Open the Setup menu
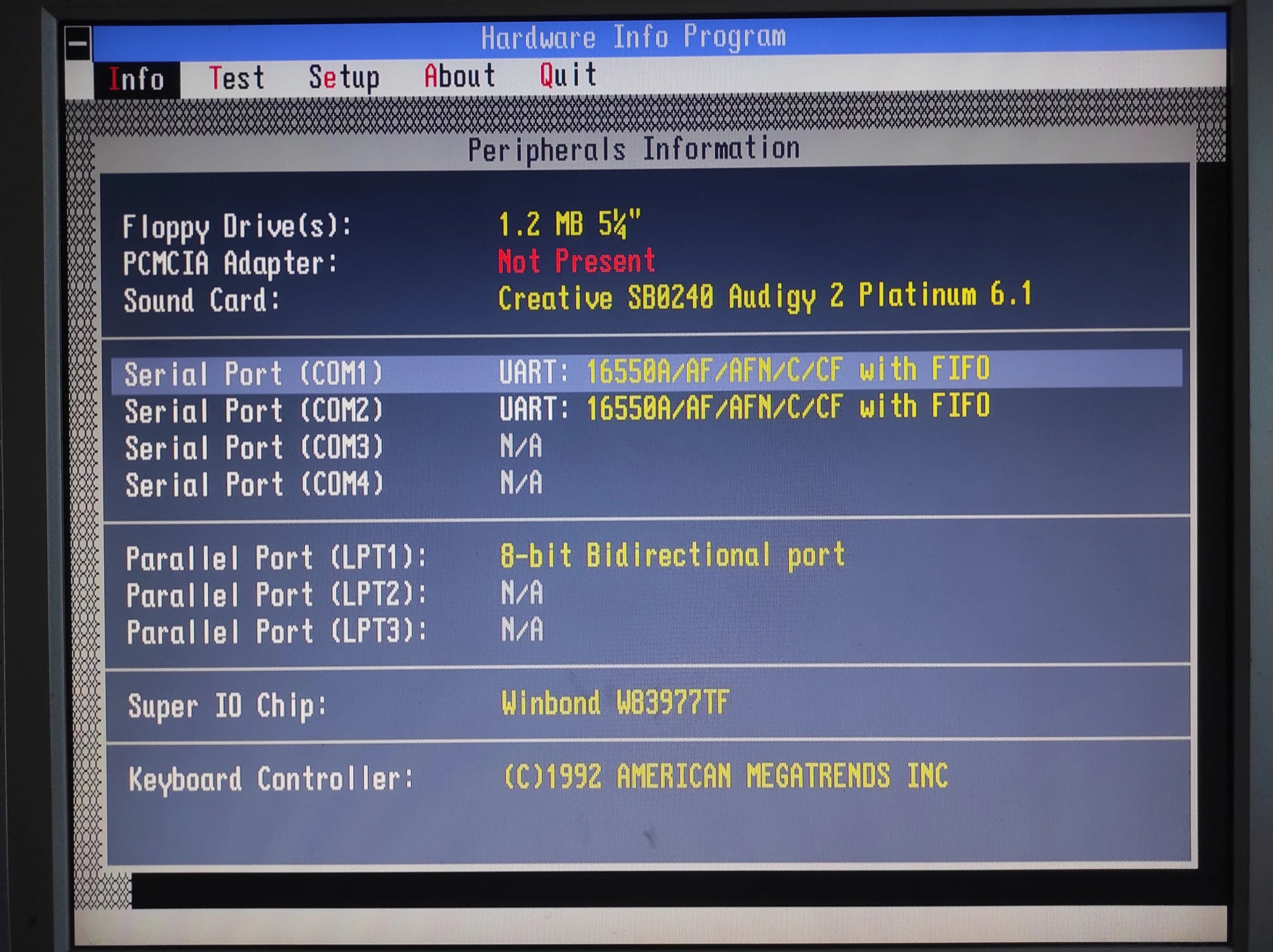Viewport: 1273px width, 952px height. point(344,78)
